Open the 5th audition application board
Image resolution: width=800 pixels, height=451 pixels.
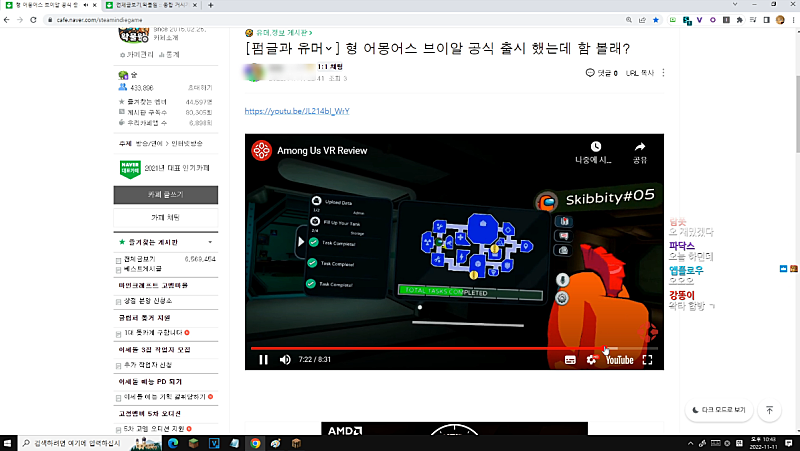[154, 429]
